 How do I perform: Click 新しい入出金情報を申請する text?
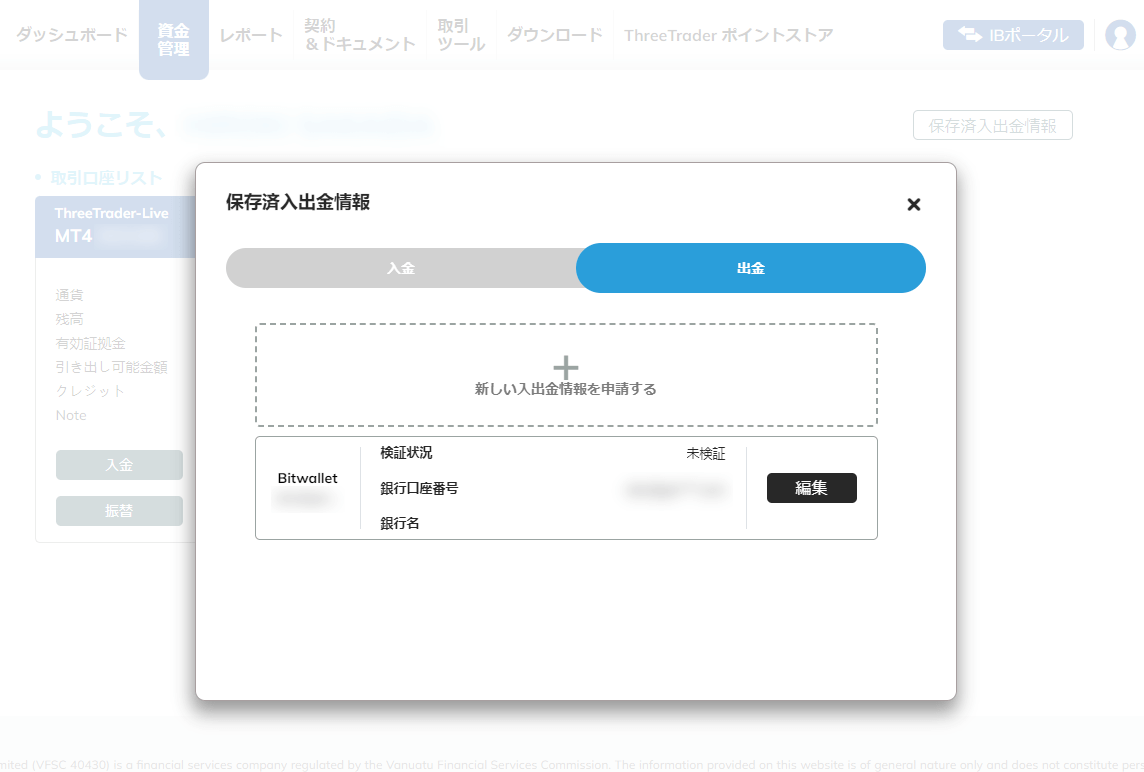(565, 389)
